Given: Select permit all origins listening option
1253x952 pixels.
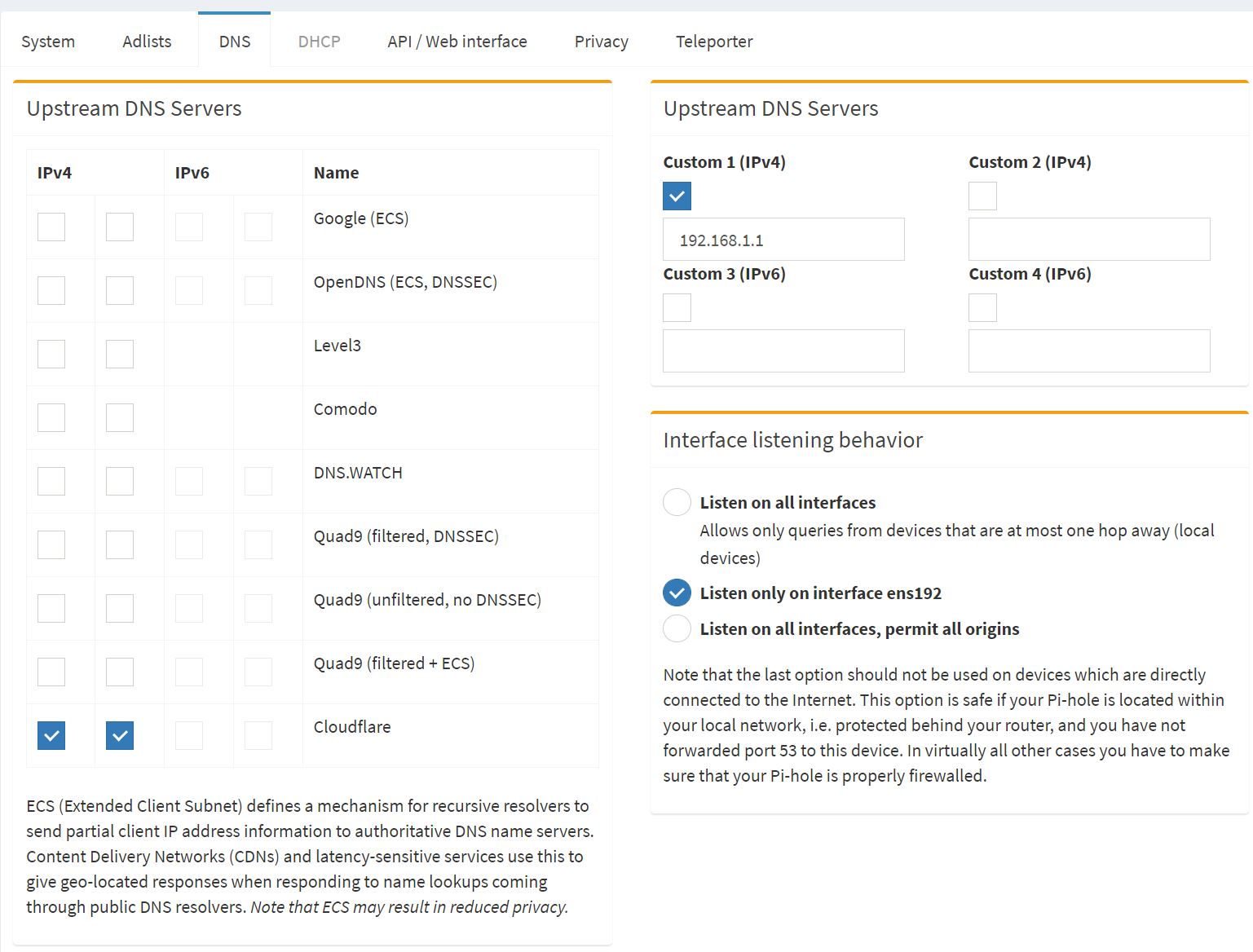Looking at the screenshot, I should [677, 628].
